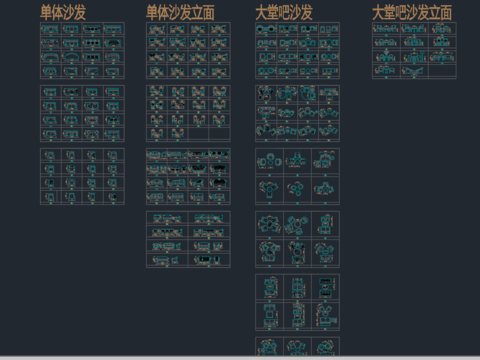Click top-left long sofa elevation in two-column grid
The image size is (480, 360).
coord(167,219)
